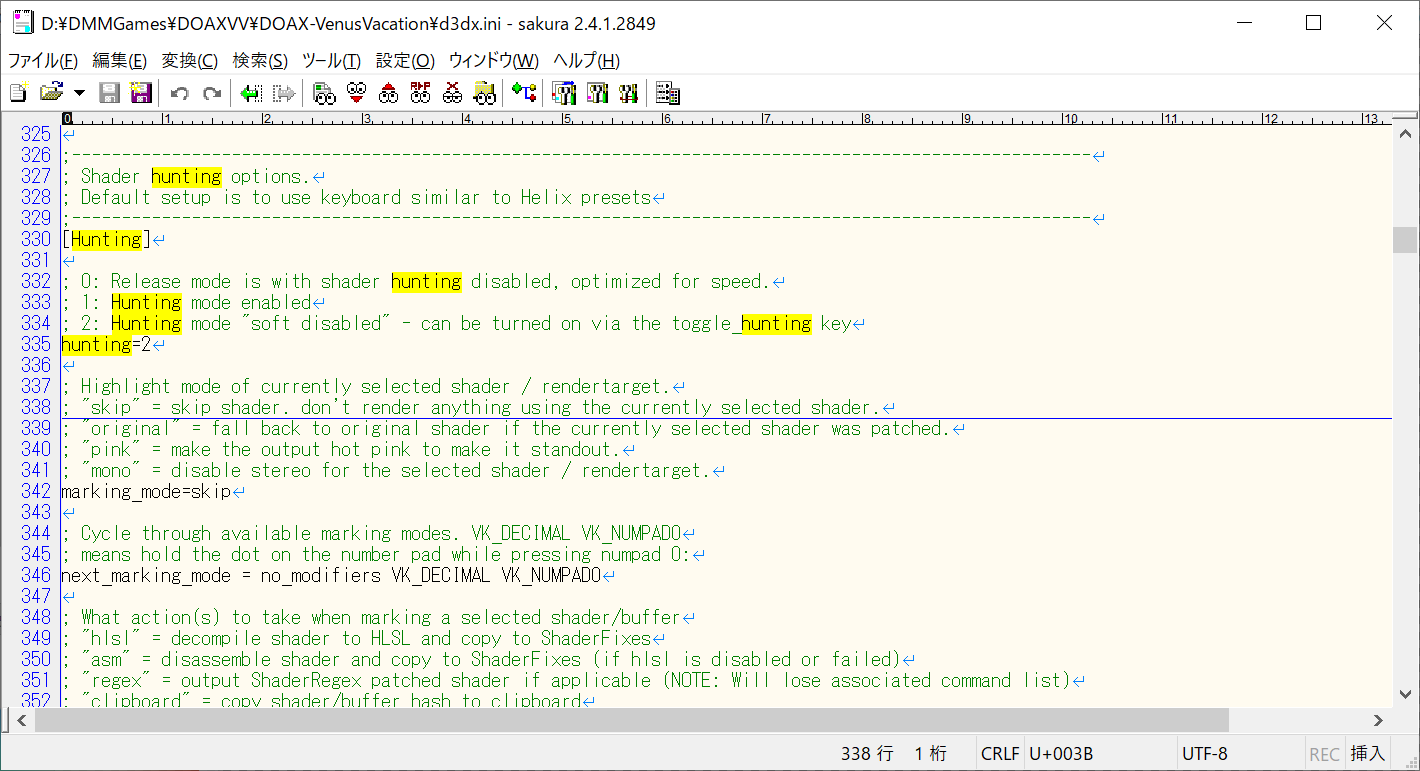Viewport: 1420px width, 771px height.
Task: Click '; What action(s) to take' comment line
Action: [x=371, y=618]
